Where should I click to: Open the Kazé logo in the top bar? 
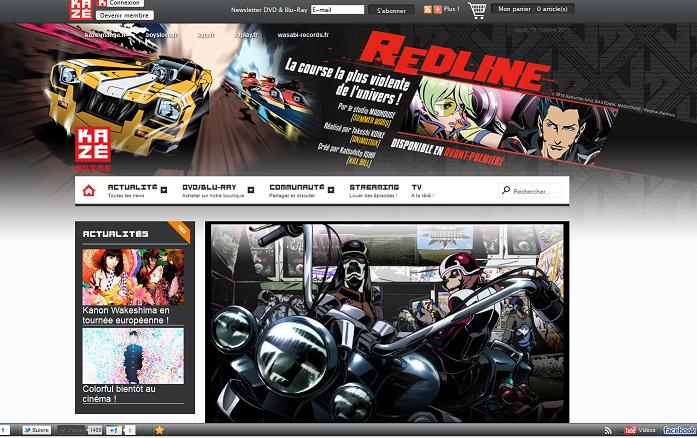80,9
